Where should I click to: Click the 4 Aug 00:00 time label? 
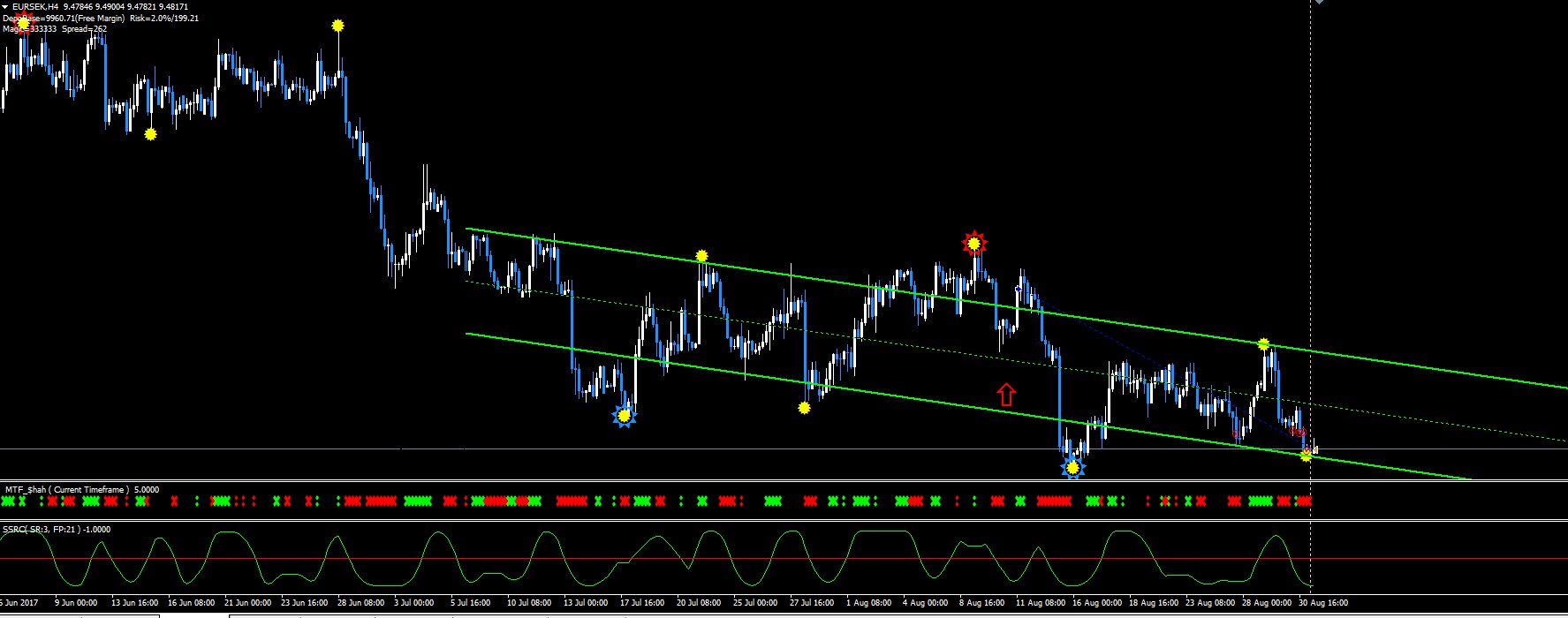pos(926,603)
